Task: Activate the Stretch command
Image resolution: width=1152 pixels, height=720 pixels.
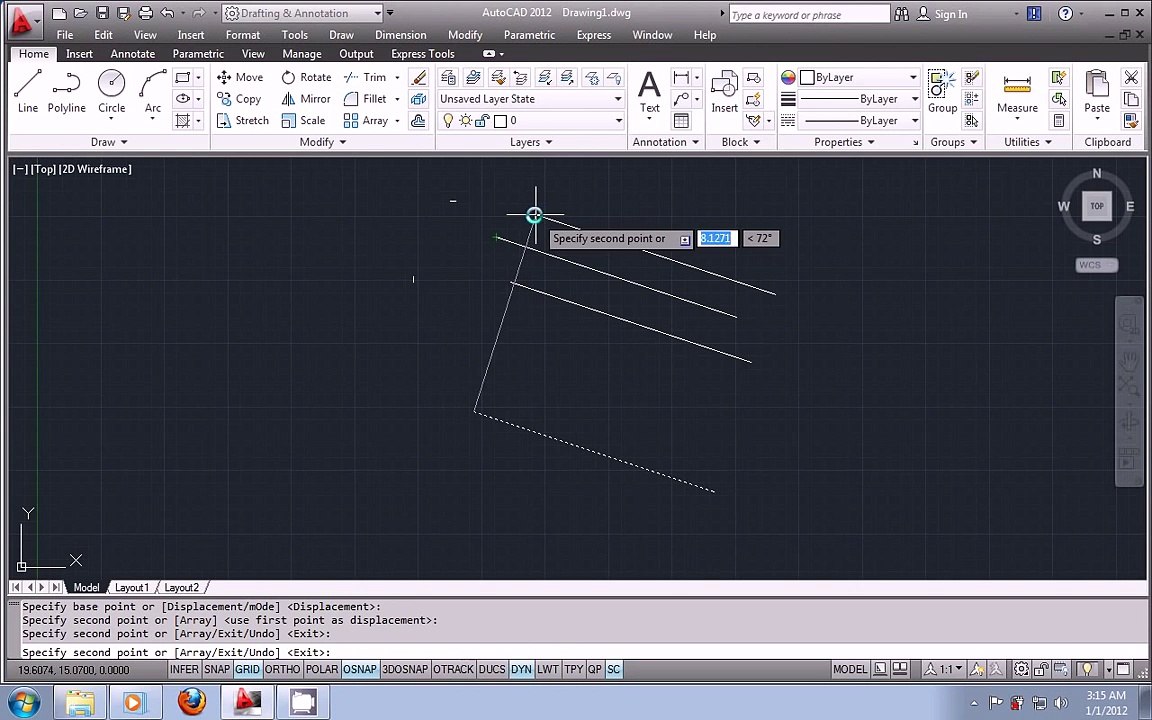Action: [x=243, y=120]
